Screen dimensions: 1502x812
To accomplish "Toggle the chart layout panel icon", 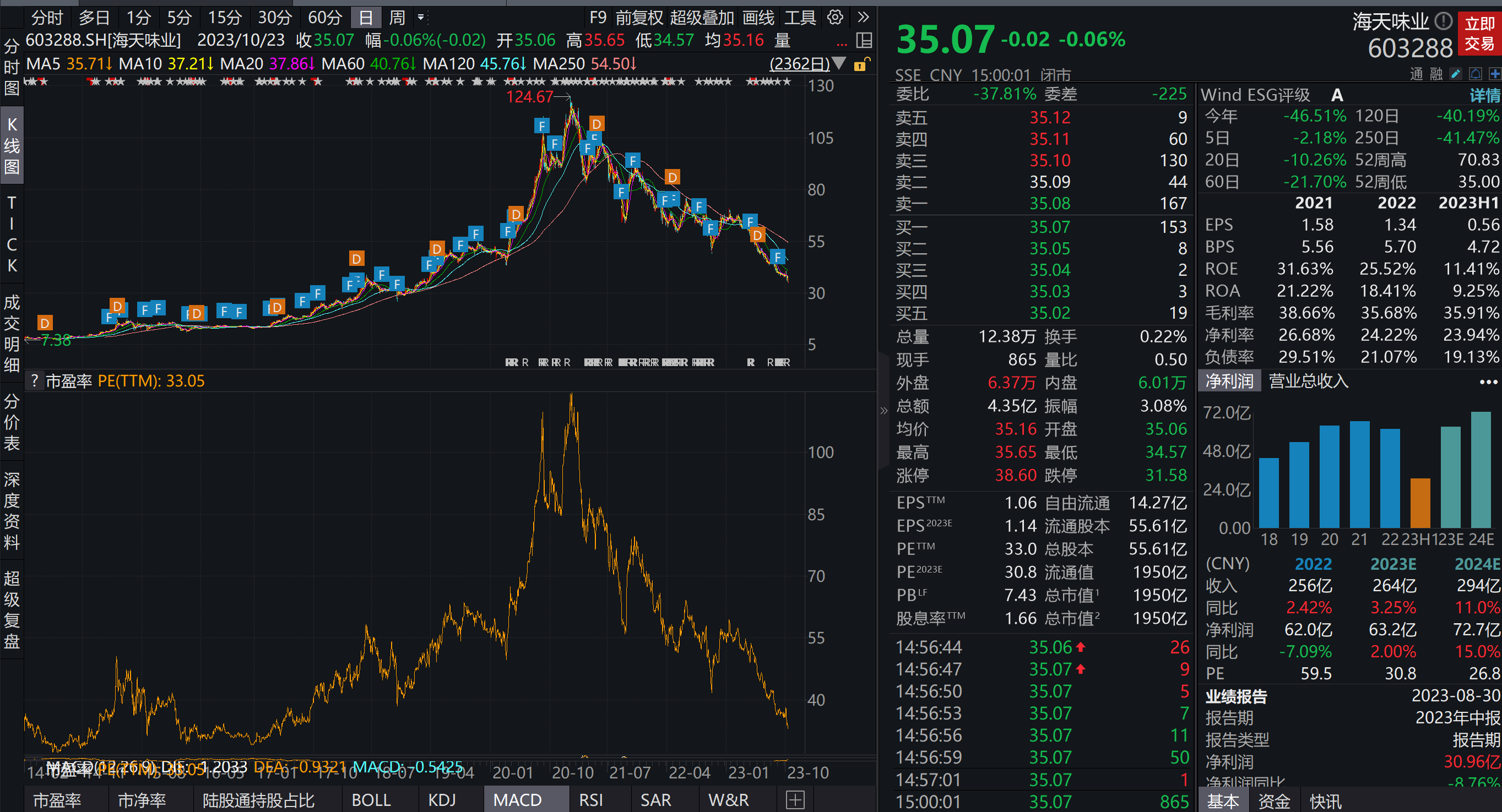I will [x=864, y=40].
